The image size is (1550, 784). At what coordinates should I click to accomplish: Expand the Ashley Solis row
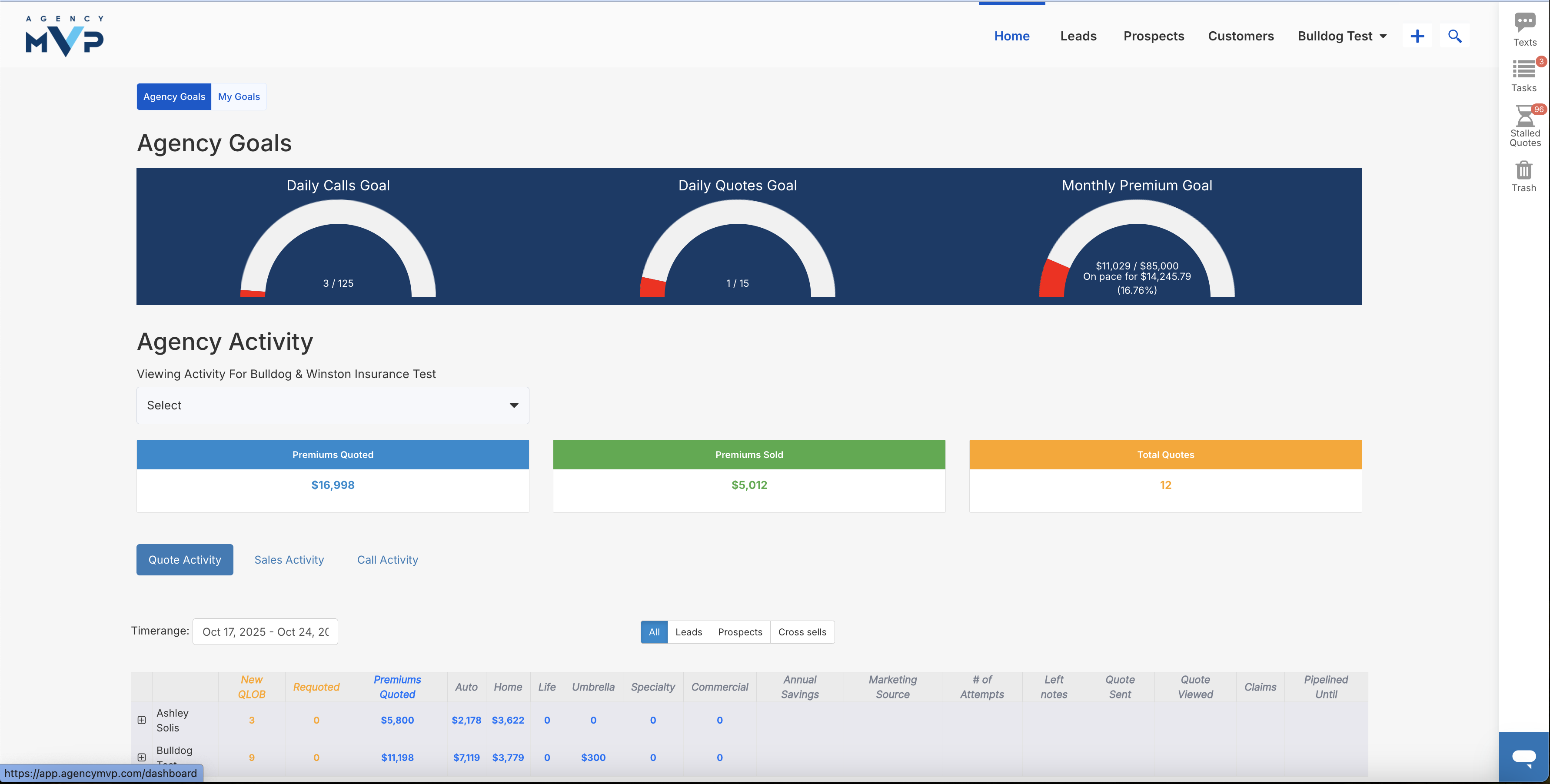(x=141, y=720)
